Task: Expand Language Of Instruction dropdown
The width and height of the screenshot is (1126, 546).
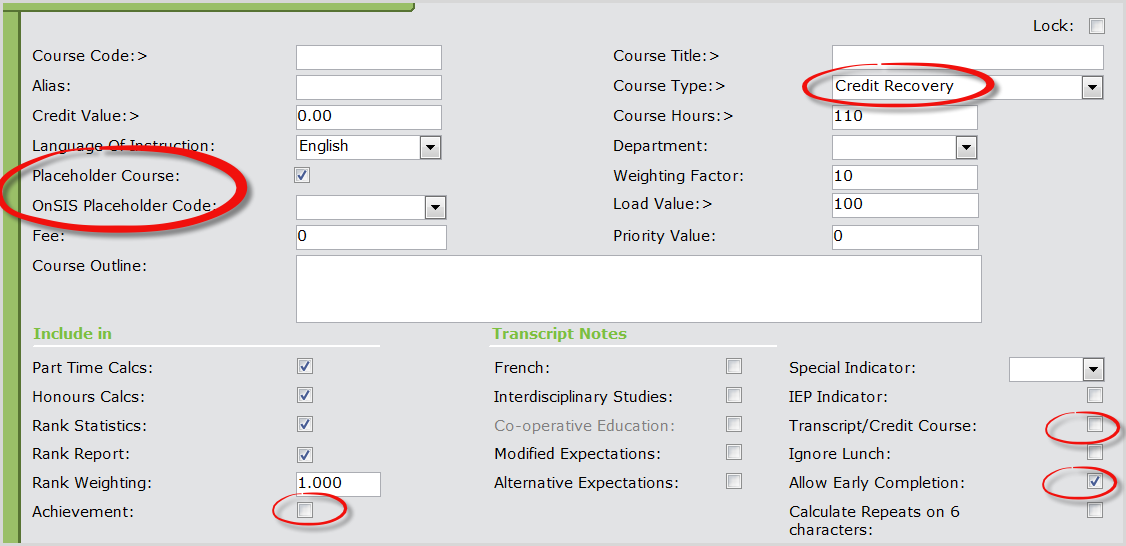Action: (x=430, y=147)
